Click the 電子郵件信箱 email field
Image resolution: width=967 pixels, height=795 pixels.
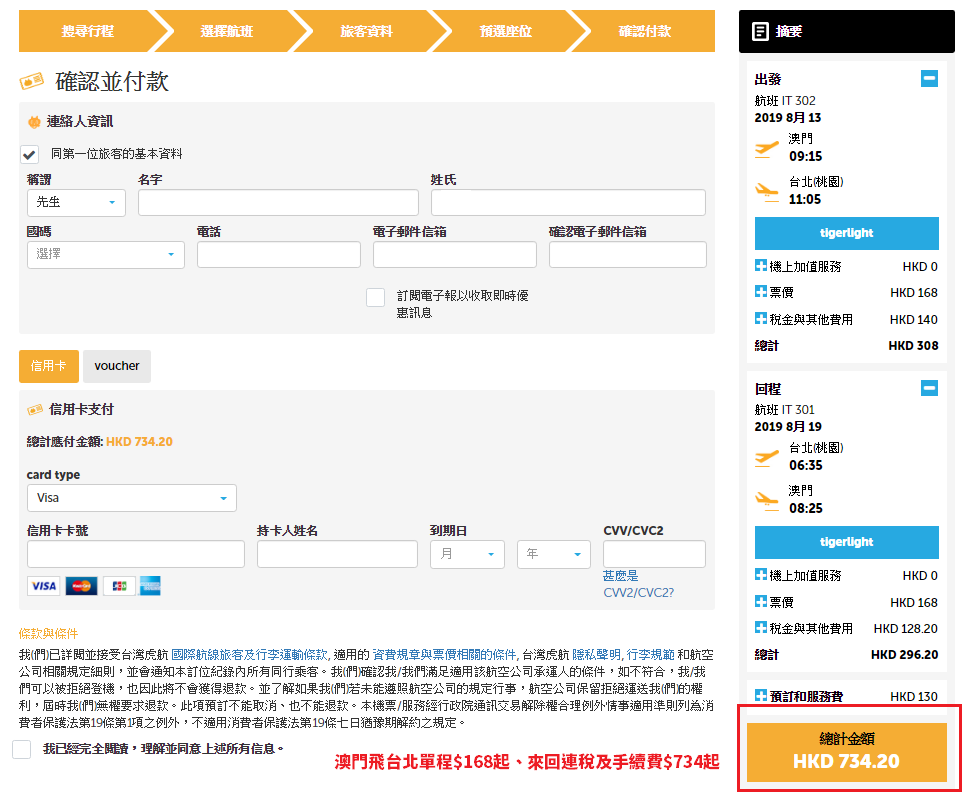coord(455,255)
